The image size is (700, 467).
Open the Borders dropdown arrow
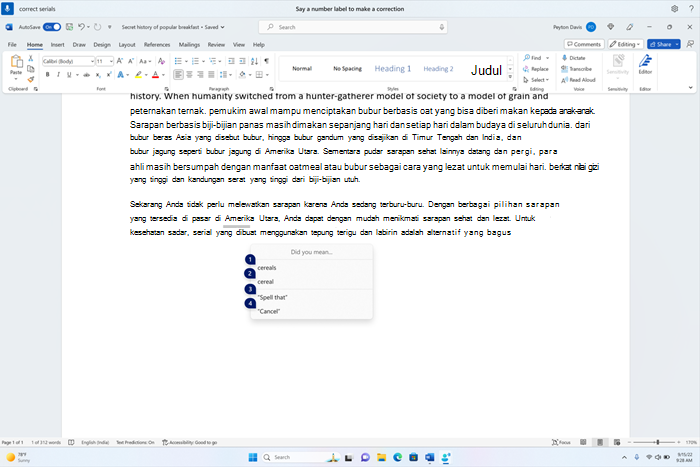tap(267, 75)
